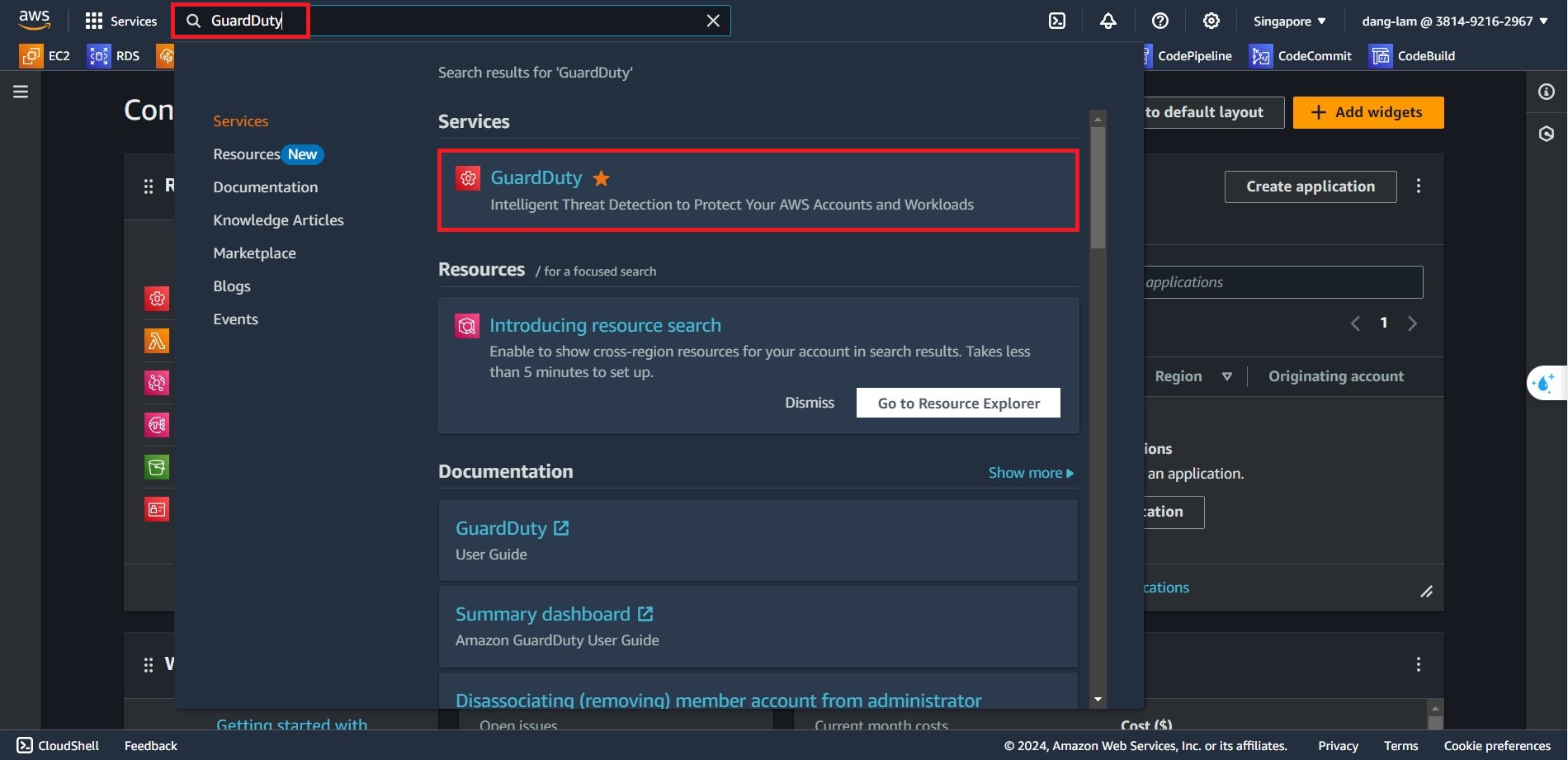
Task: Open Marketplace search category
Action: click(254, 253)
